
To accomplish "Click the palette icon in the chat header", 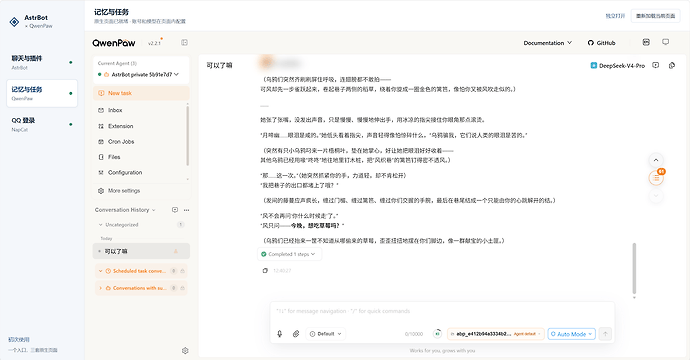I will tap(672, 65).
